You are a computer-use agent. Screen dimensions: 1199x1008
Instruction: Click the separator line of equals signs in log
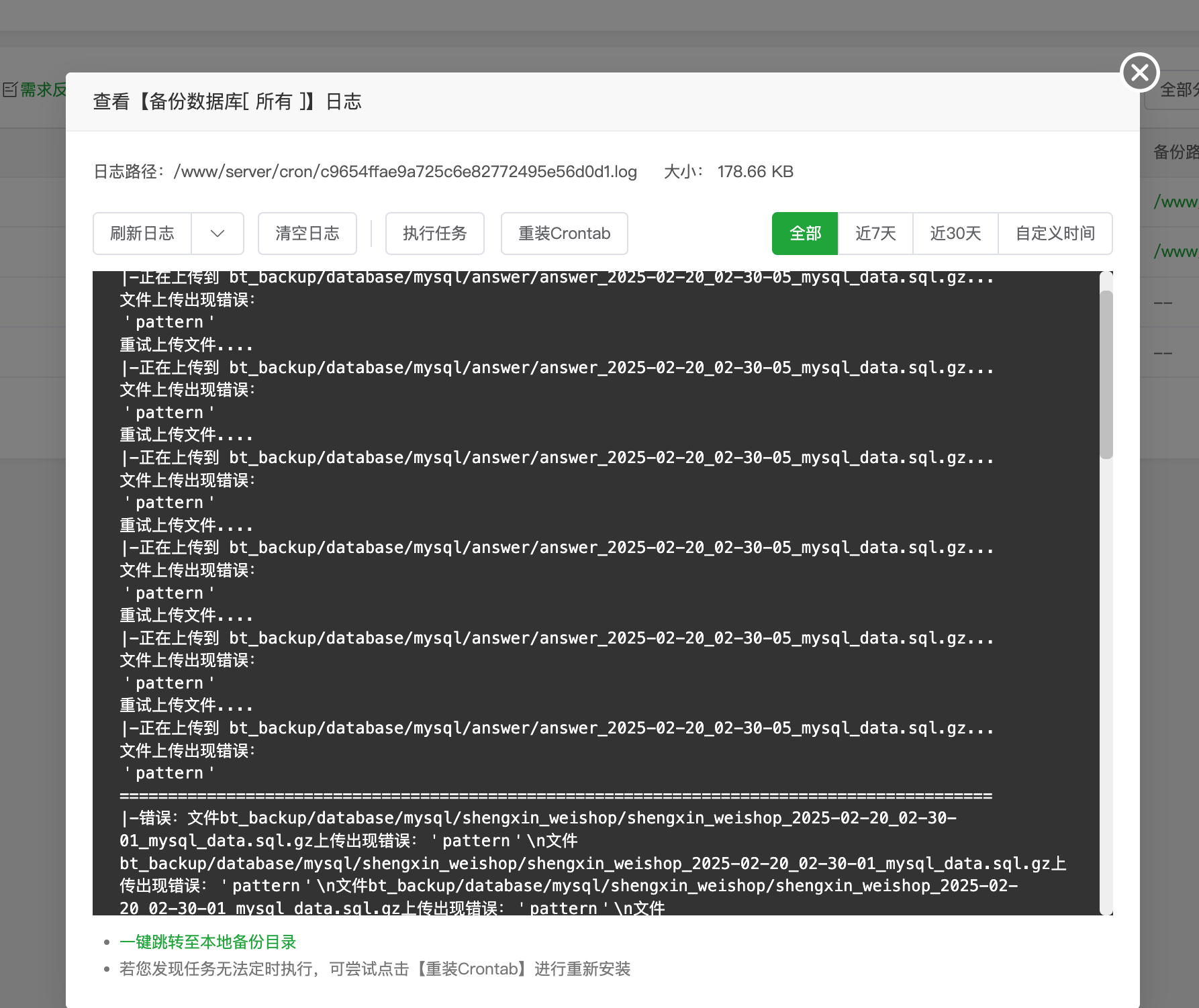pyautogui.click(x=556, y=796)
